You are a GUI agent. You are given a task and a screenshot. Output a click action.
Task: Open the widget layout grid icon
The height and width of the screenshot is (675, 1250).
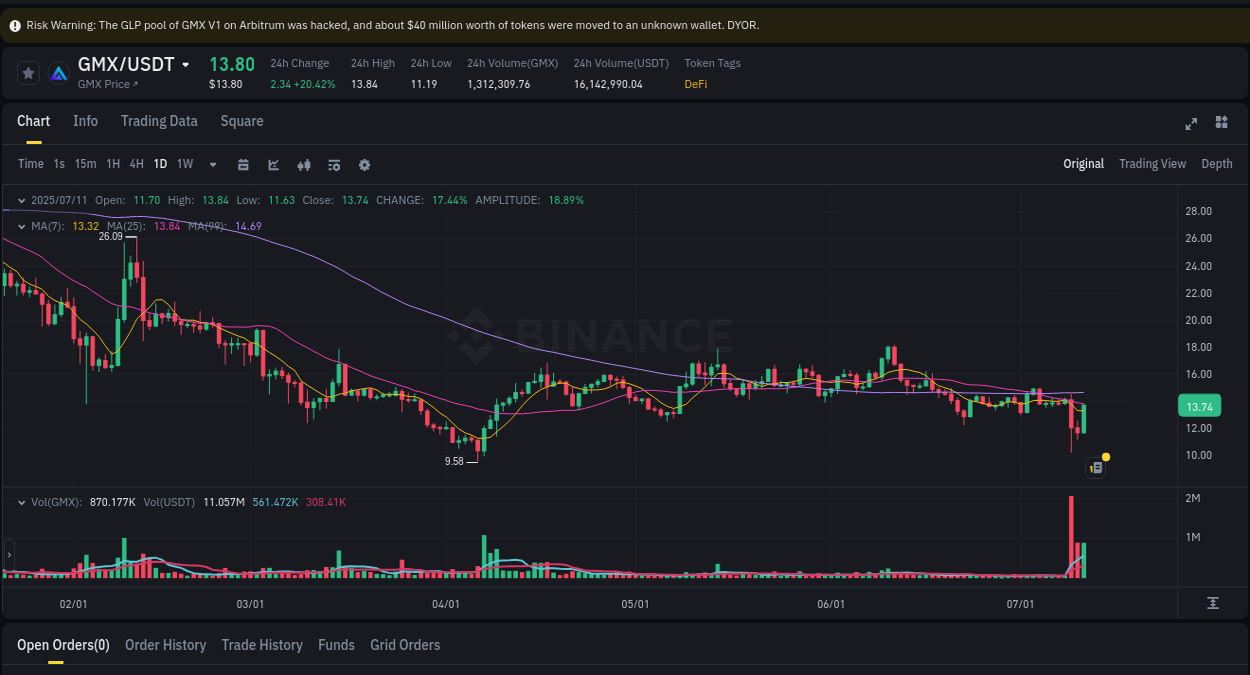coord(1221,122)
